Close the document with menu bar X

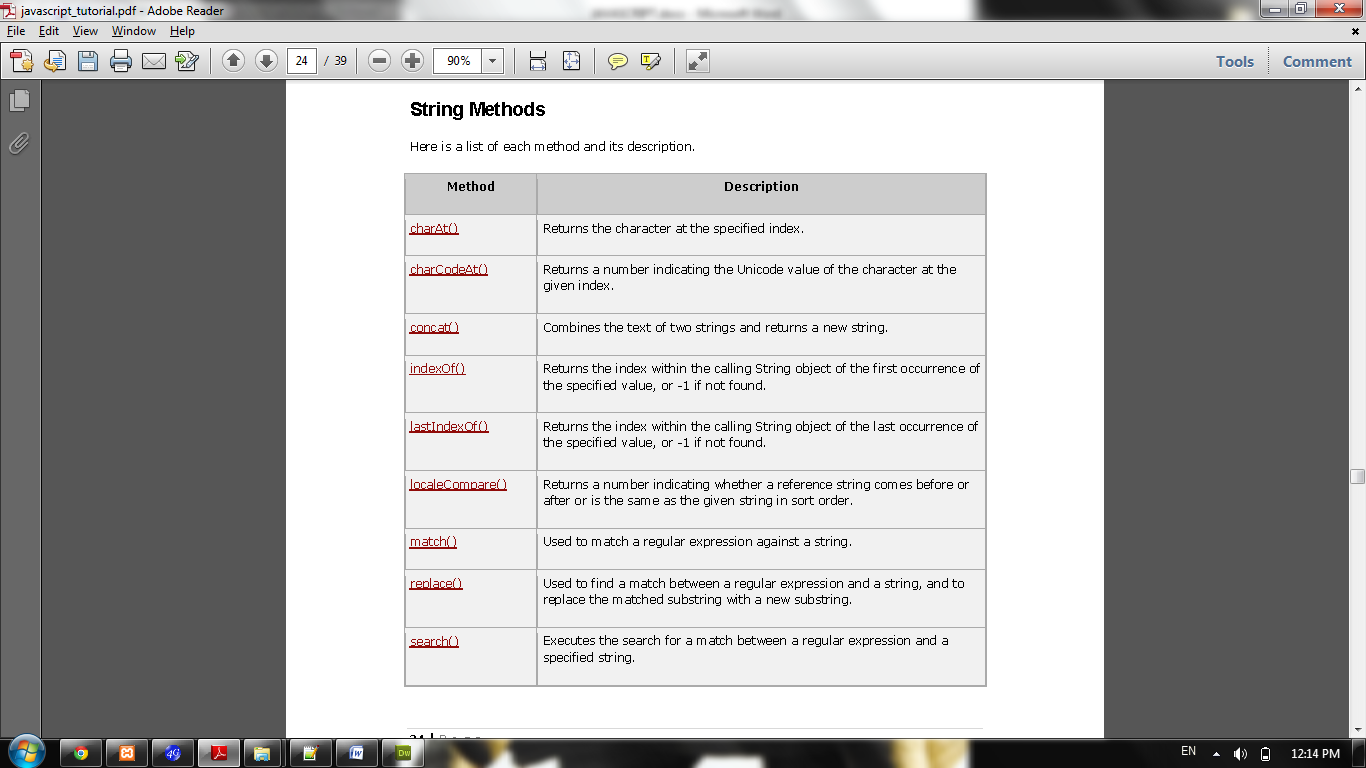click(x=1356, y=32)
